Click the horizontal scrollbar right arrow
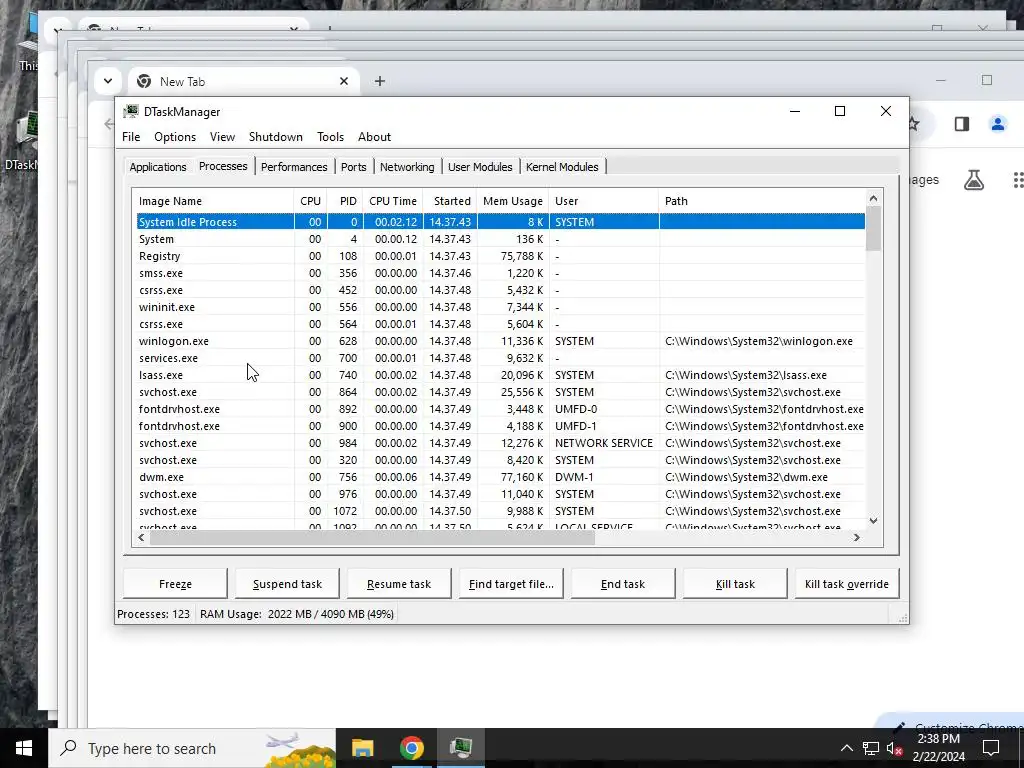Screen dimensions: 1024x768 coord(857,537)
